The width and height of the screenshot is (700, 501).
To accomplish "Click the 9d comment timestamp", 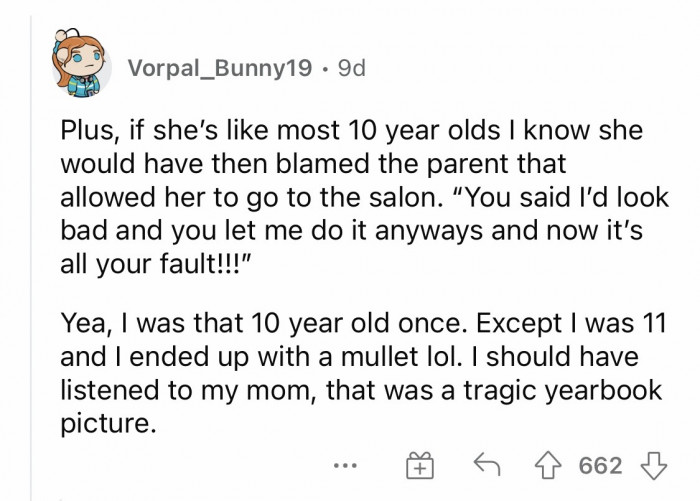I will pyautogui.click(x=352, y=70).
